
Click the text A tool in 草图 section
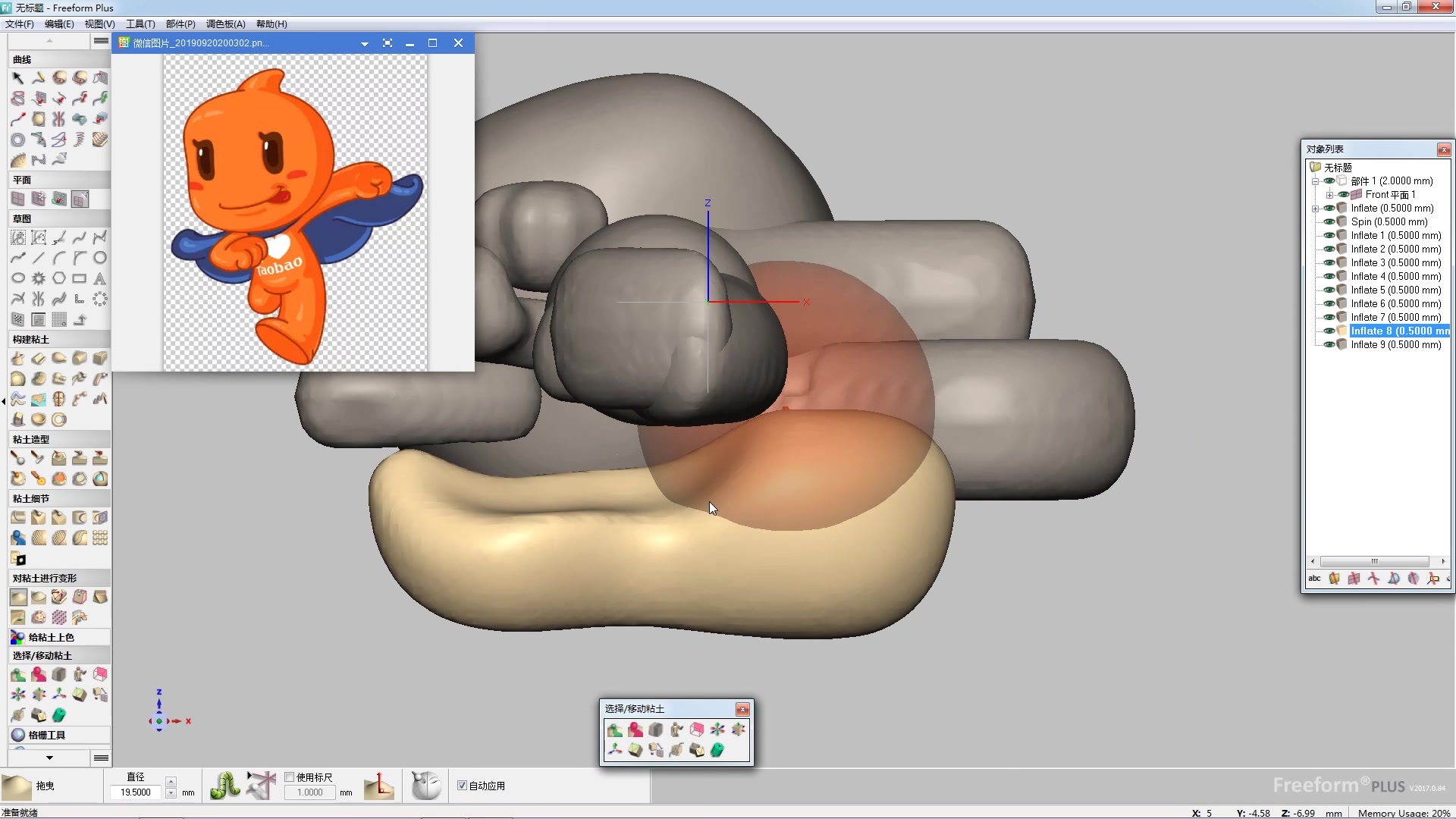[x=99, y=278]
